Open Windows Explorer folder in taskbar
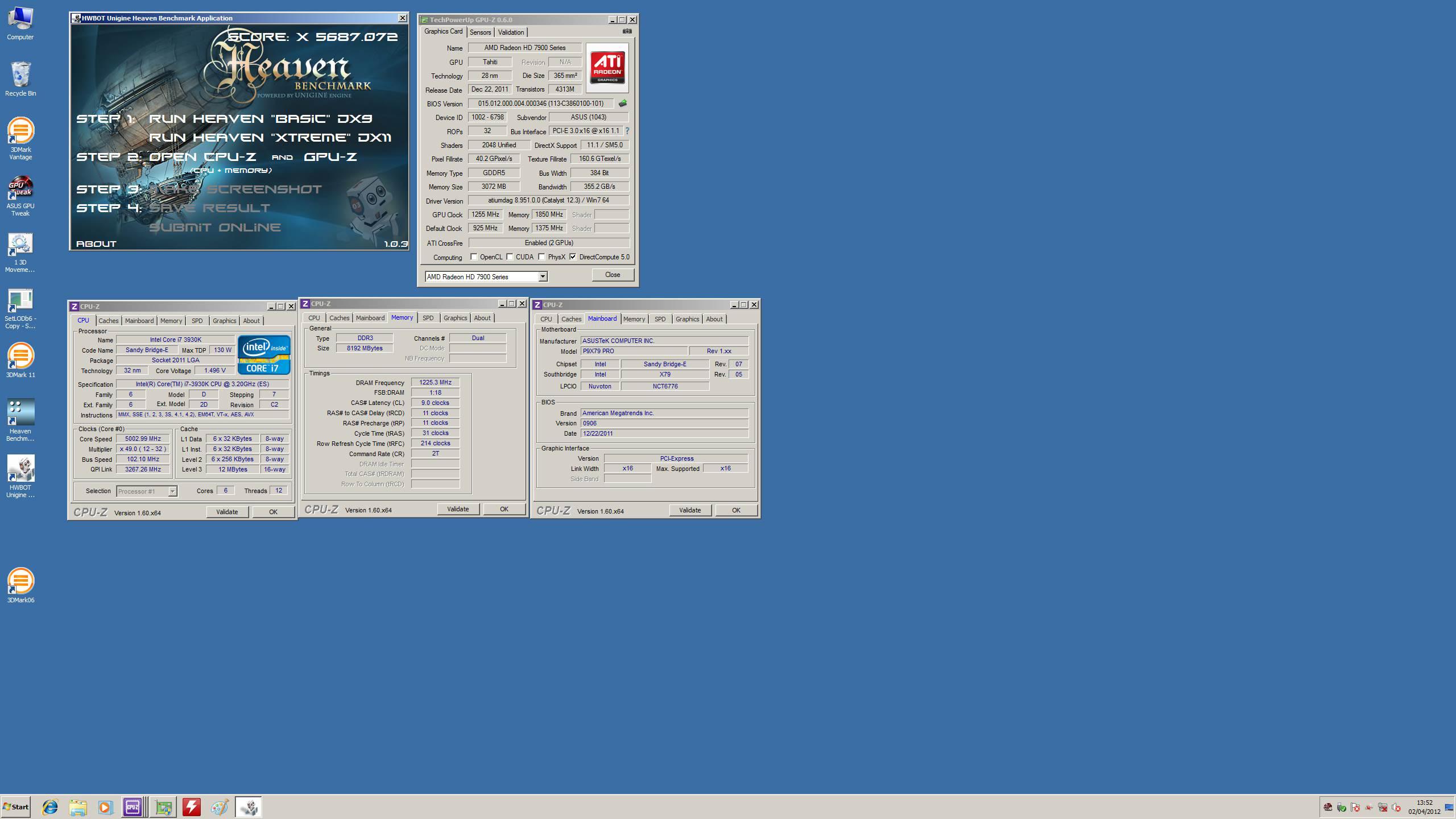Screen dimensions: 1456x819 coord(78,807)
